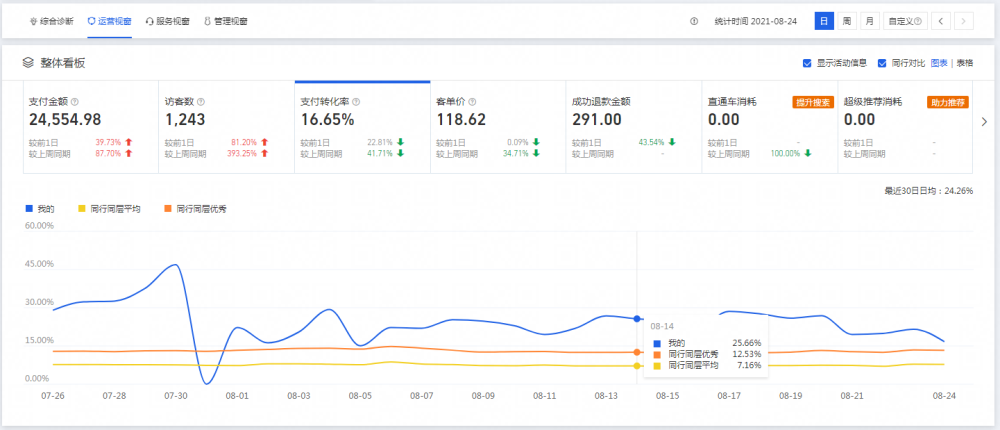The image size is (1000, 430).
Task: Open 自定义 date range picker
Action: click(x=905, y=21)
